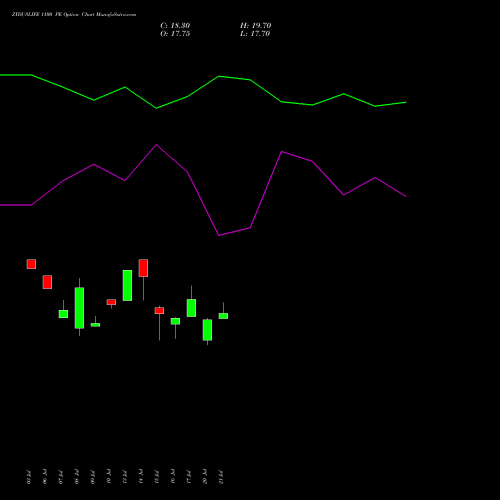Select the small green candle for 07 Jul
The image size is (500, 500).
click(x=63, y=314)
